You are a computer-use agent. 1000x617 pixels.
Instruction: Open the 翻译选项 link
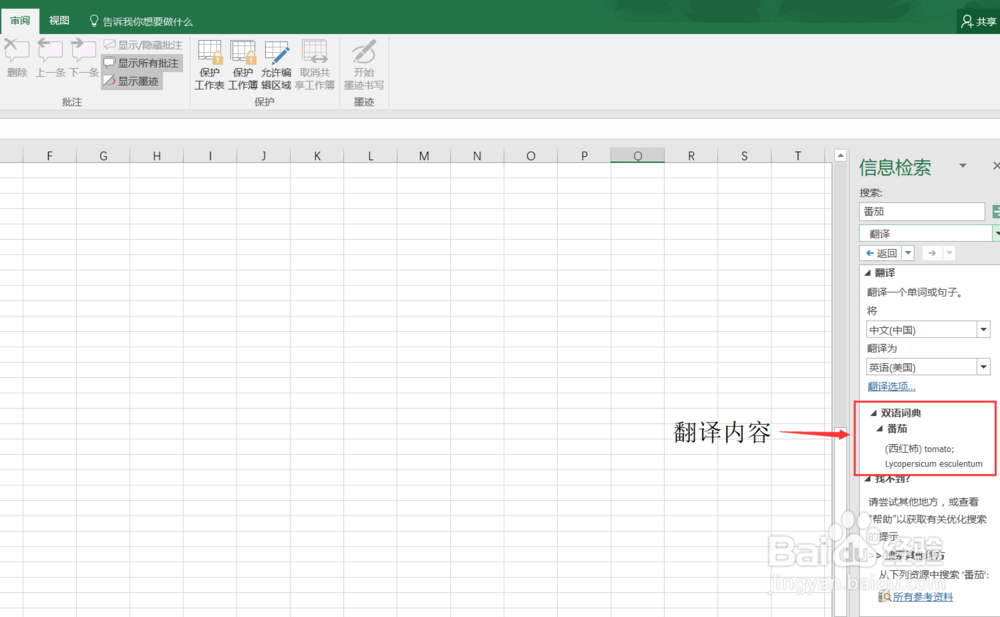point(891,387)
